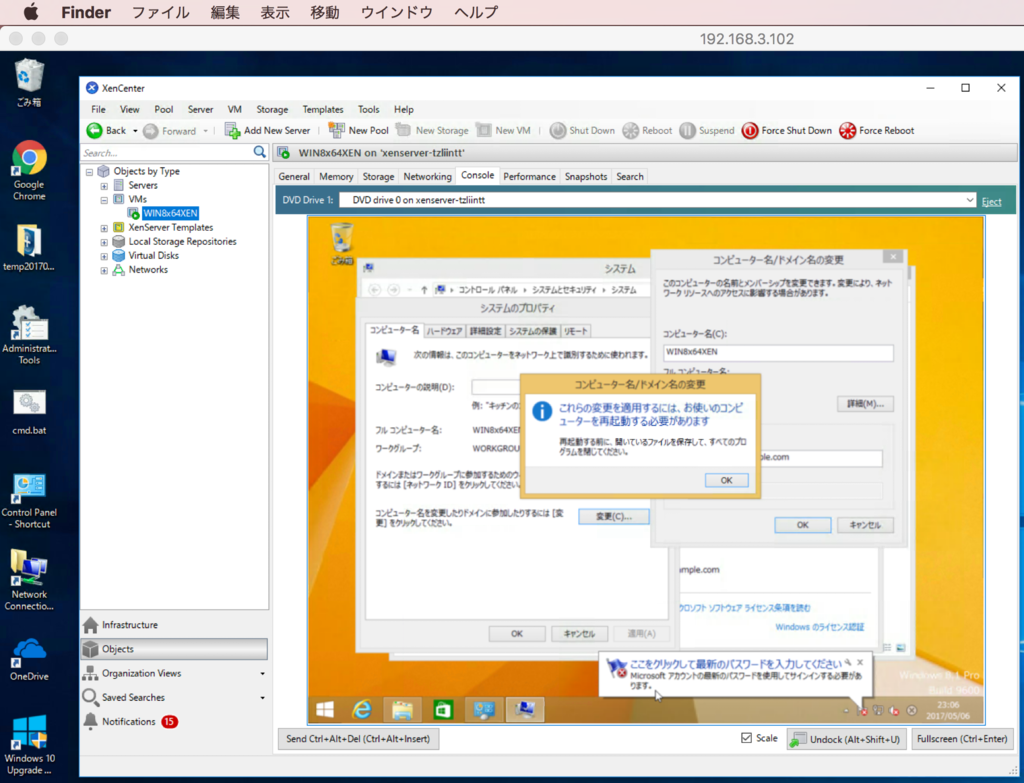Select WIN8x64XEN in the VMs tree

[x=170, y=213]
